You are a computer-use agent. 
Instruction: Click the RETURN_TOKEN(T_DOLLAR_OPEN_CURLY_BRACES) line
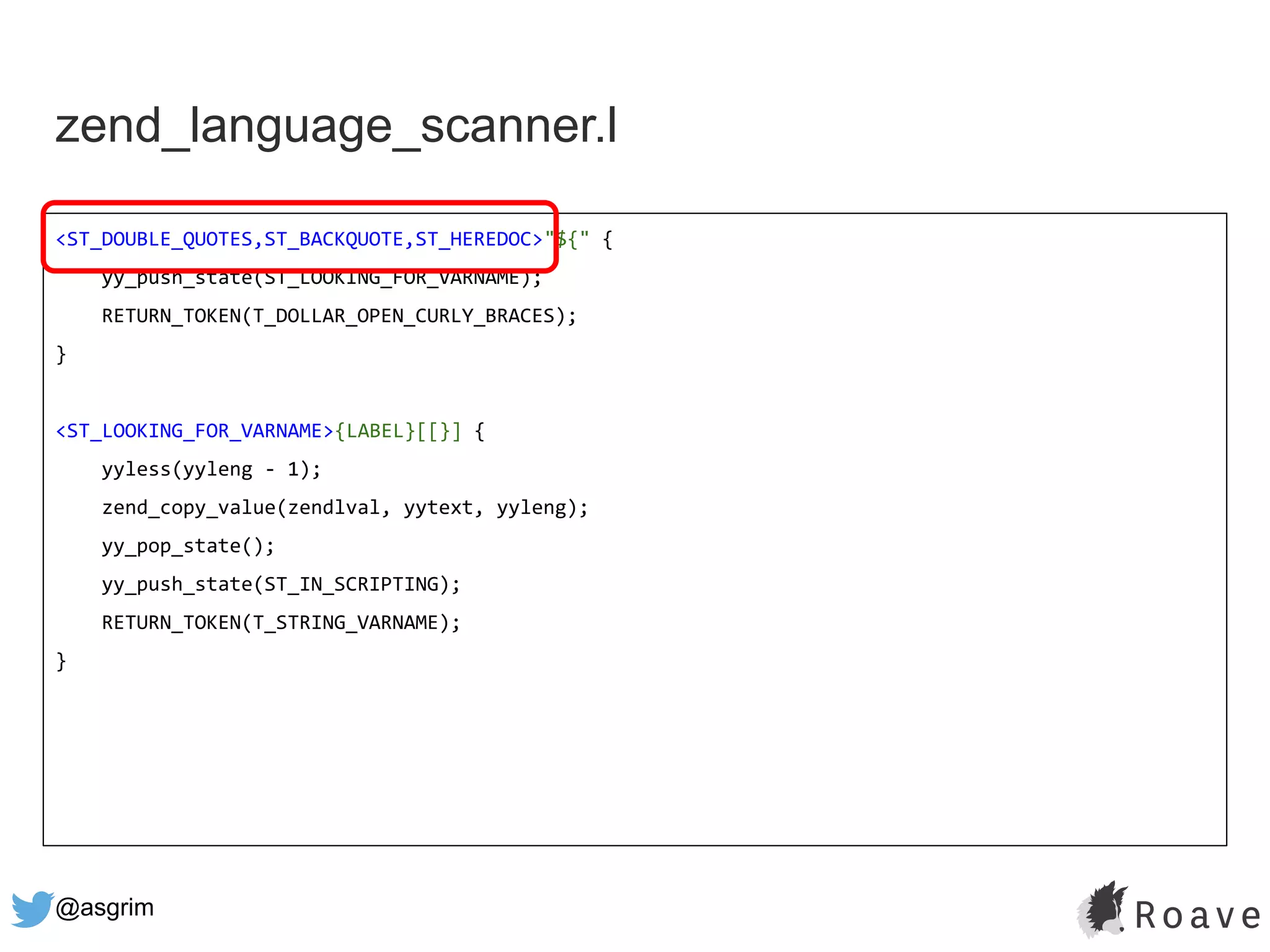(339, 316)
